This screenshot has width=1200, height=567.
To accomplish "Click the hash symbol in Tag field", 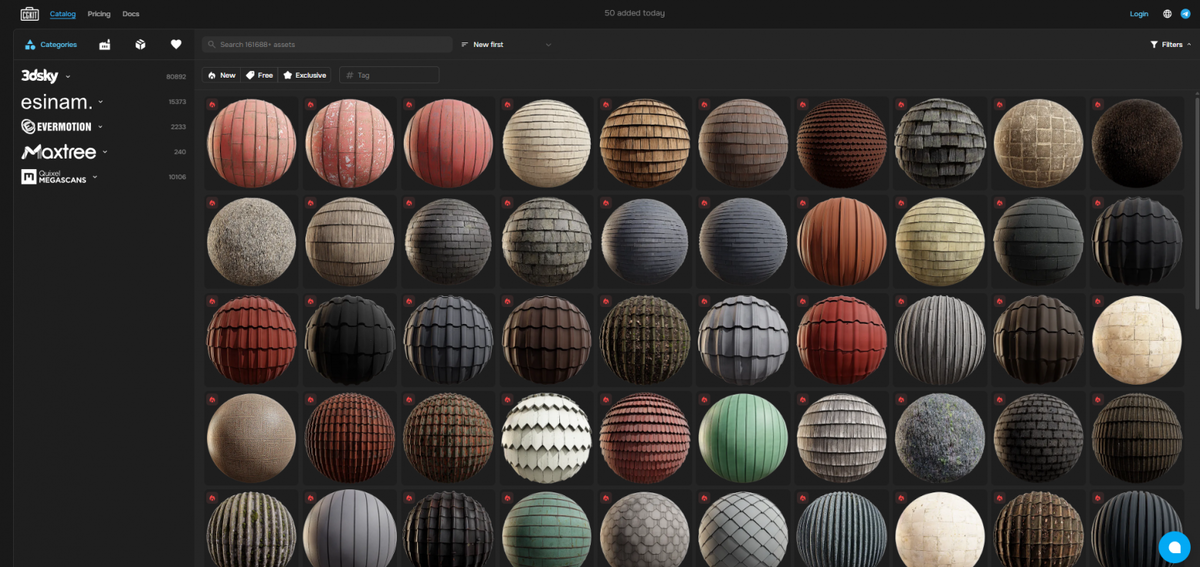I will (x=350, y=75).
